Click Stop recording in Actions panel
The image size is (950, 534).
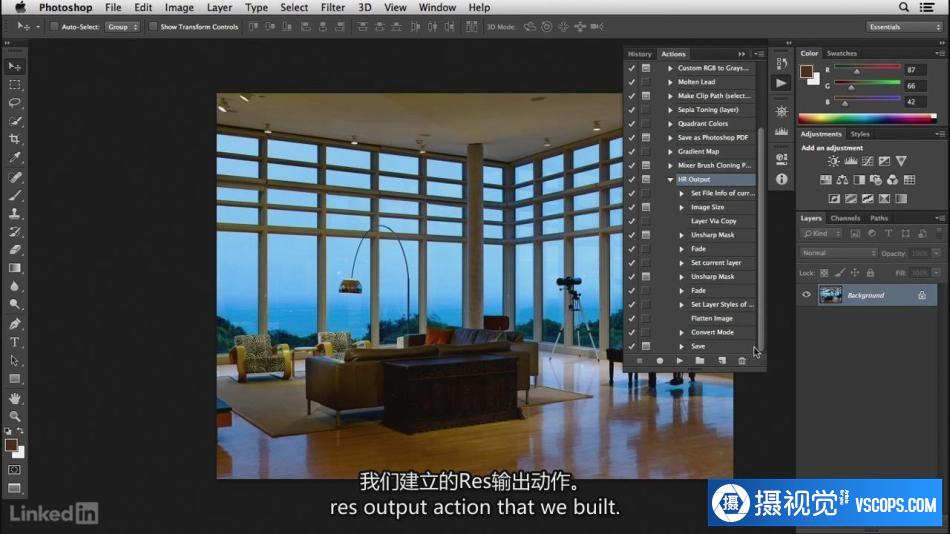point(639,361)
